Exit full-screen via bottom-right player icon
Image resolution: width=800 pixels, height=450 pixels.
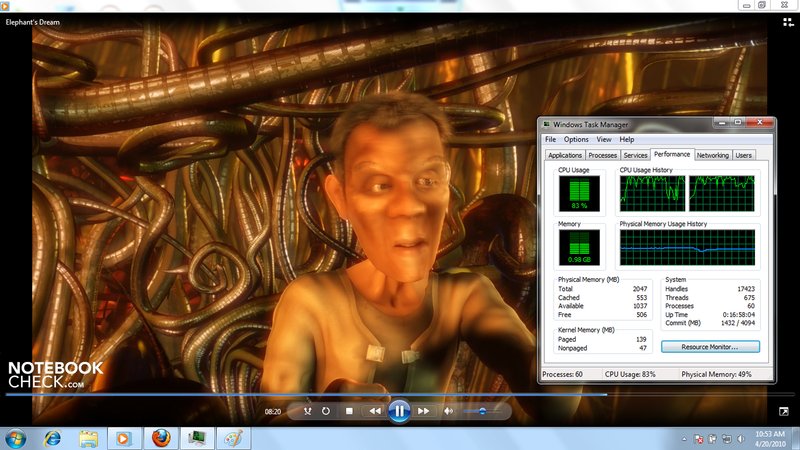click(x=784, y=411)
